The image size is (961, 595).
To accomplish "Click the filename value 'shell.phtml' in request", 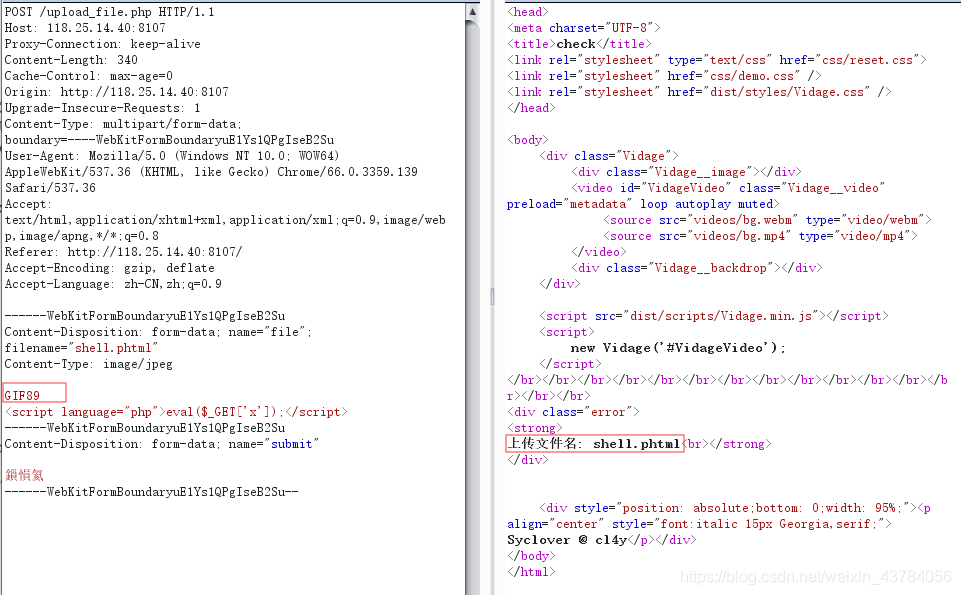I will click(113, 347).
